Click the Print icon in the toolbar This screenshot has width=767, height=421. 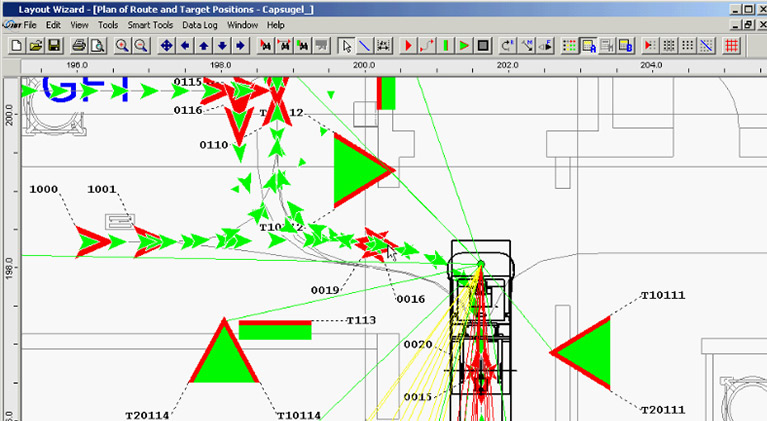[79, 45]
